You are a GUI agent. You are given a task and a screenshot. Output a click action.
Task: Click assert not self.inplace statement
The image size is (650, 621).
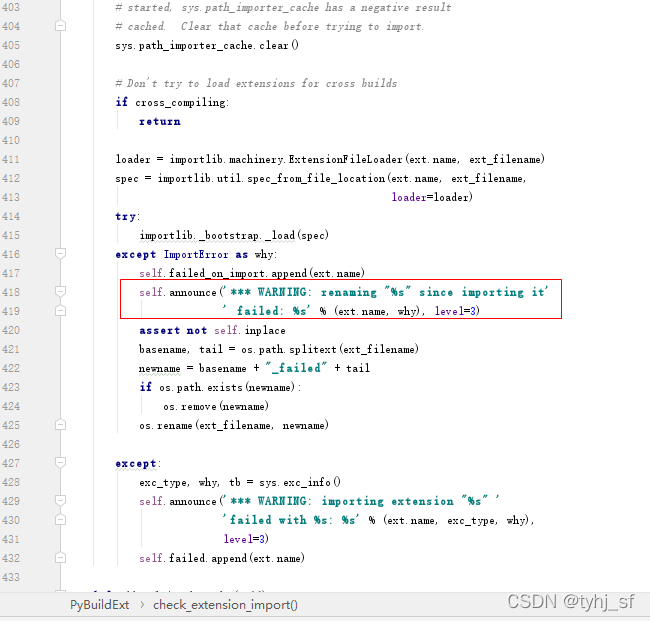pyautogui.click(x=212, y=330)
